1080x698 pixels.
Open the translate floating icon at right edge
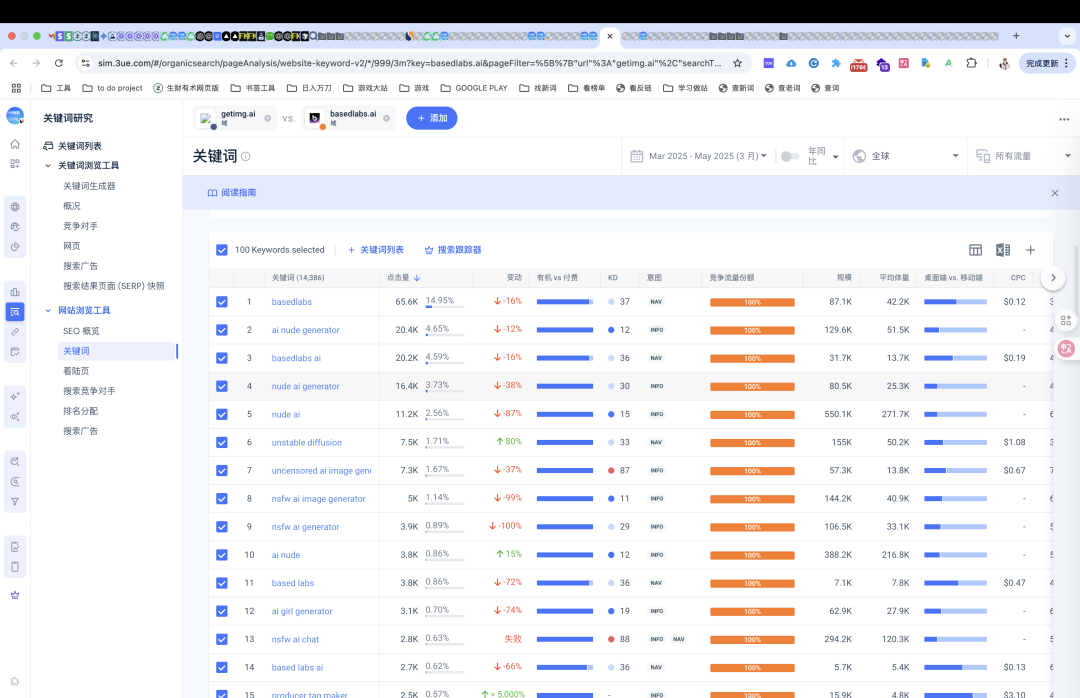coord(1066,349)
